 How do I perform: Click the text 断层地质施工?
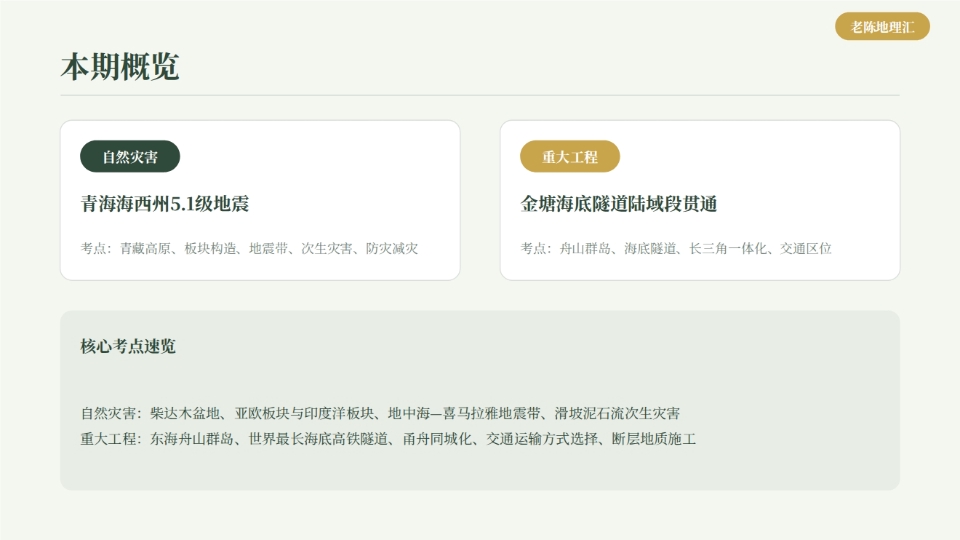pyautogui.click(x=654, y=439)
